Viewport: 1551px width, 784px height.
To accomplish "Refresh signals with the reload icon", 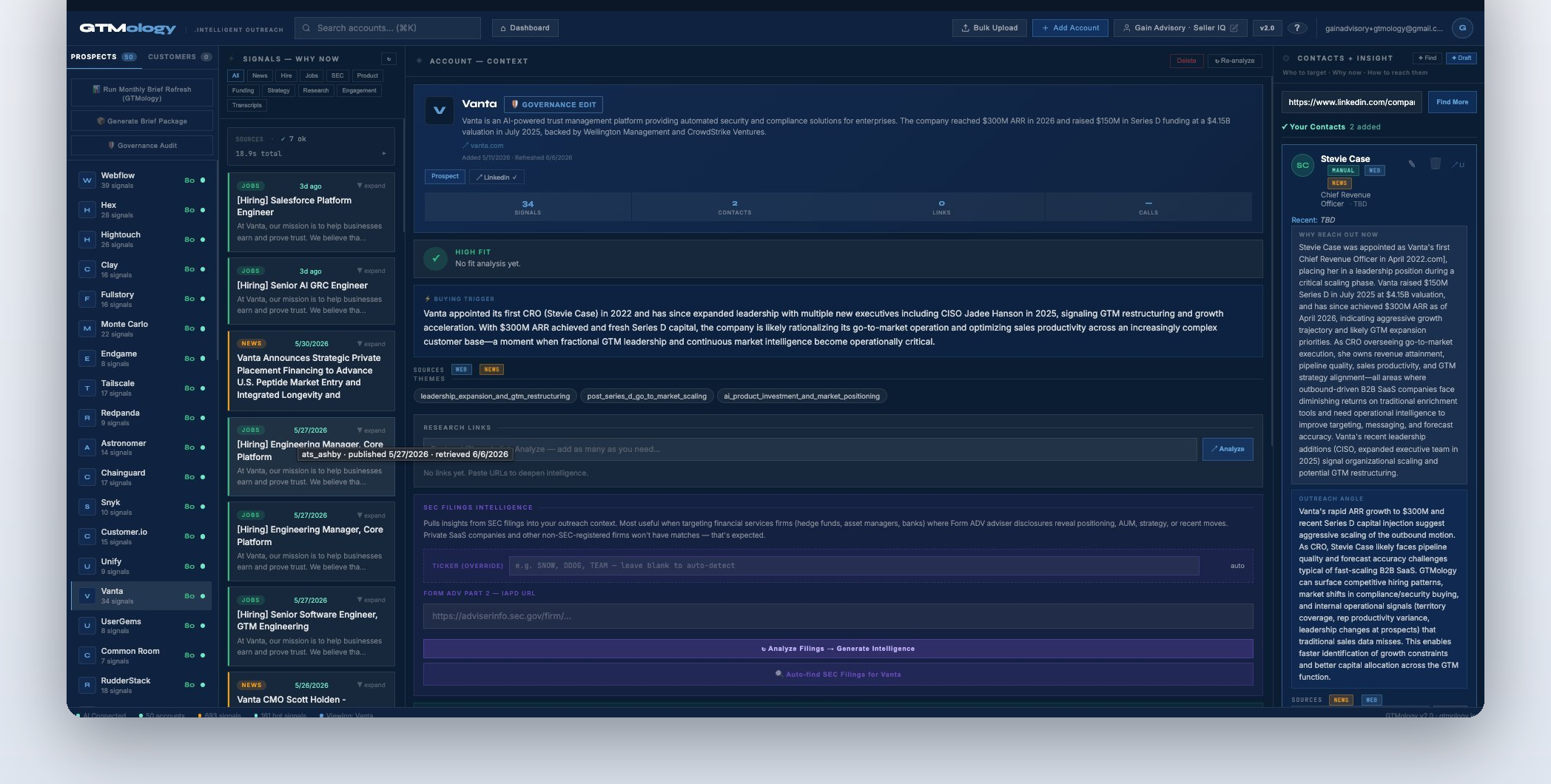I will pyautogui.click(x=388, y=59).
